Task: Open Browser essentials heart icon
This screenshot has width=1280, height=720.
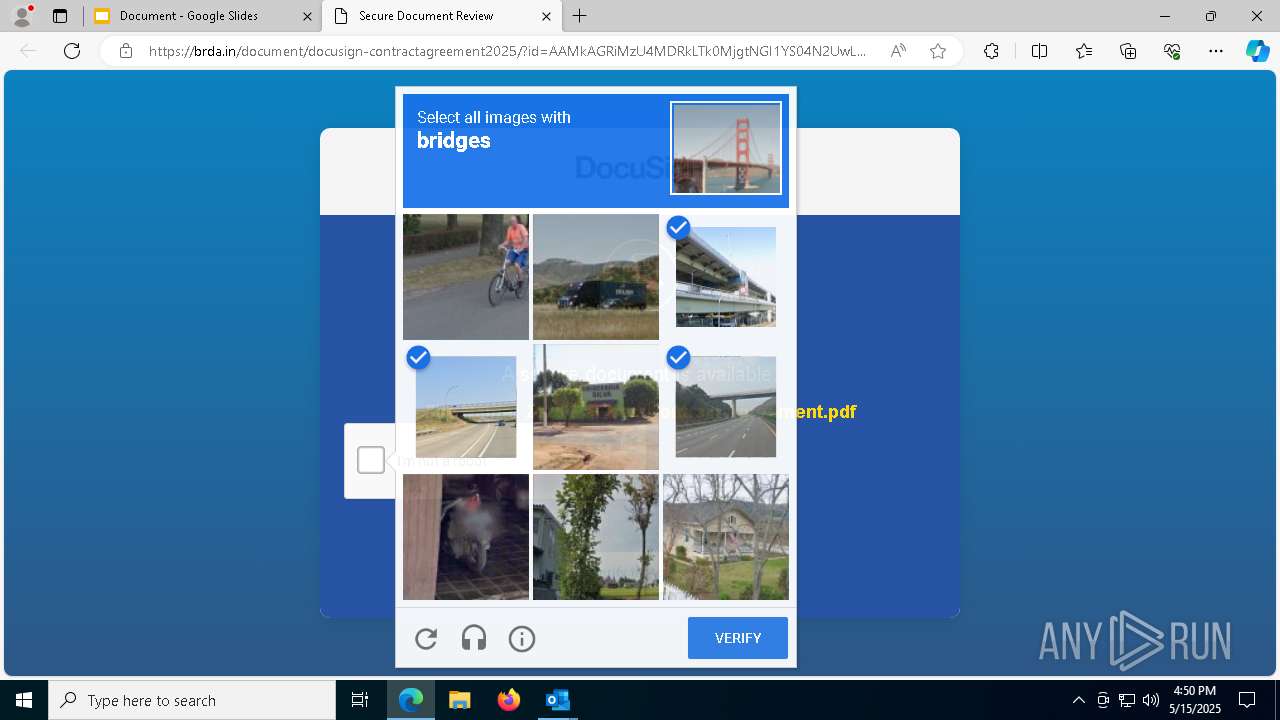Action: point(1172,51)
